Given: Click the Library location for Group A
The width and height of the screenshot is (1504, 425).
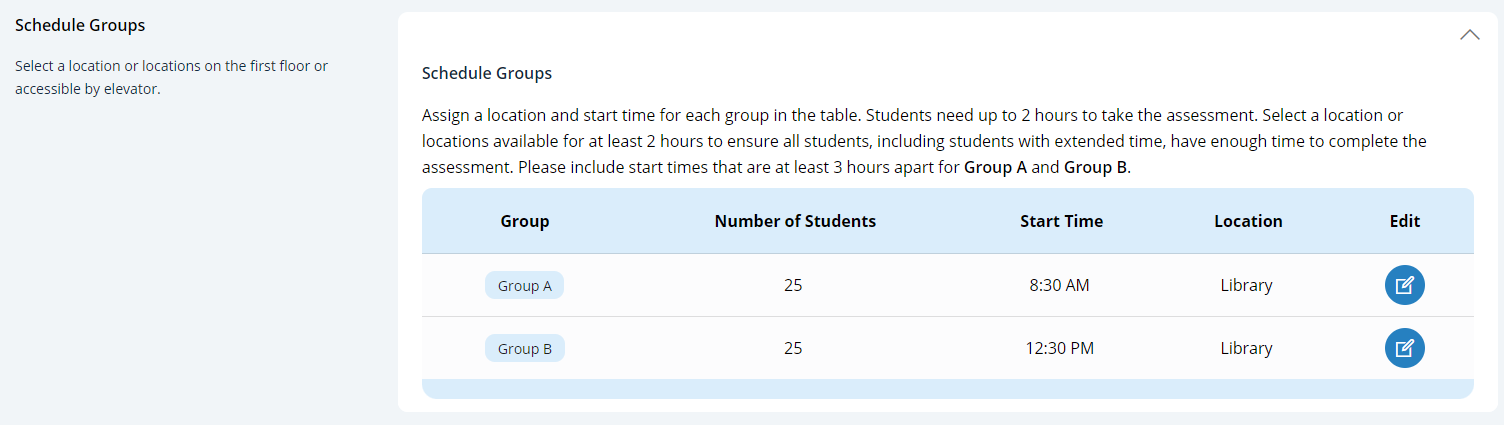Looking at the screenshot, I should (x=1246, y=286).
